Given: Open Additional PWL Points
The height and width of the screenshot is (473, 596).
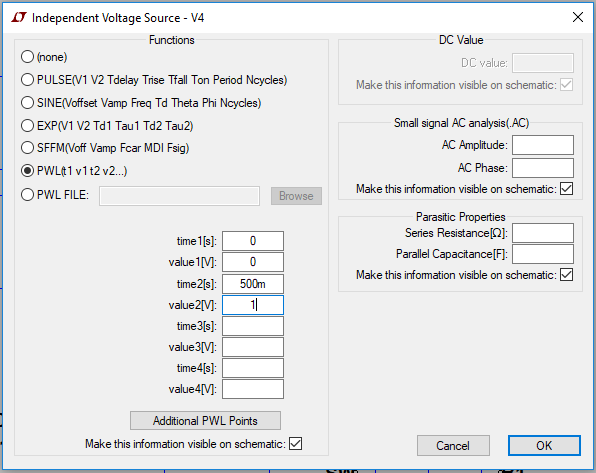Looking at the screenshot, I should pyautogui.click(x=205, y=421).
